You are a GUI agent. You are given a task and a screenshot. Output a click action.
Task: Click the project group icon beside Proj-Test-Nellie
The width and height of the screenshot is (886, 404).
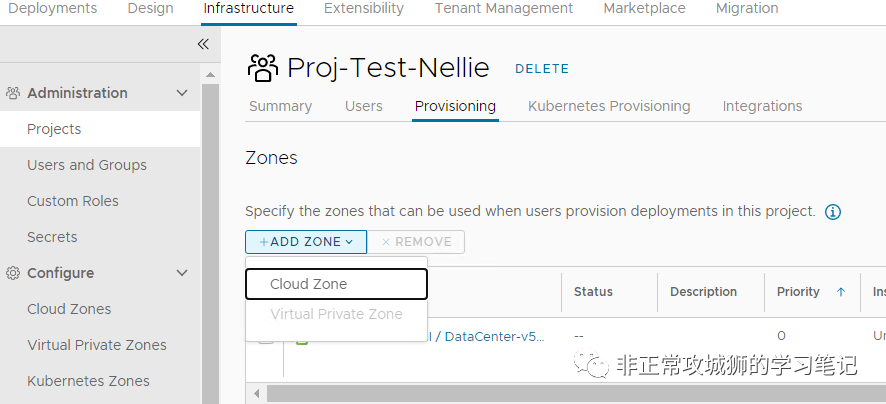262,68
